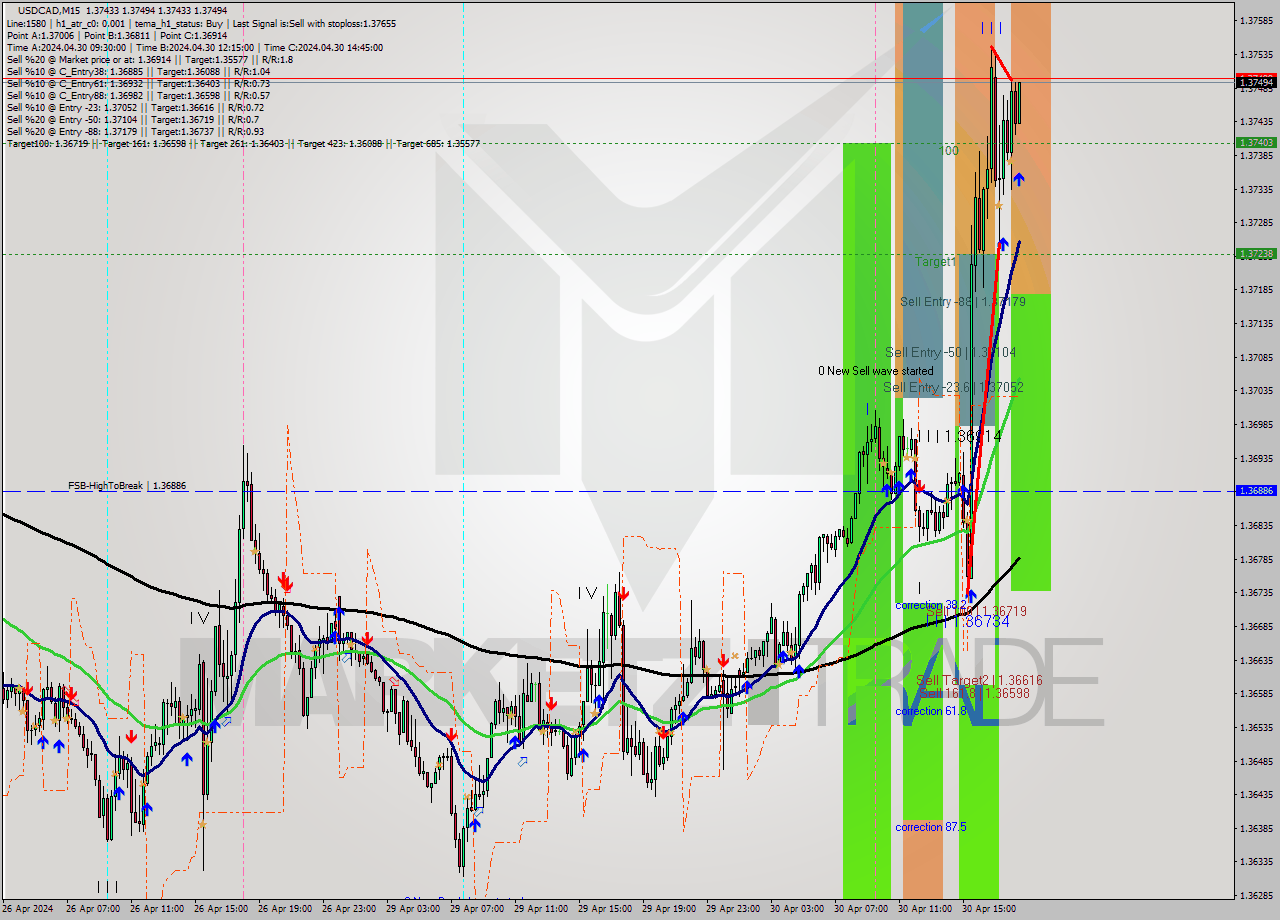Click the 1.37135 price axis label
This screenshot has width=1280, height=920.
pos(1256,323)
